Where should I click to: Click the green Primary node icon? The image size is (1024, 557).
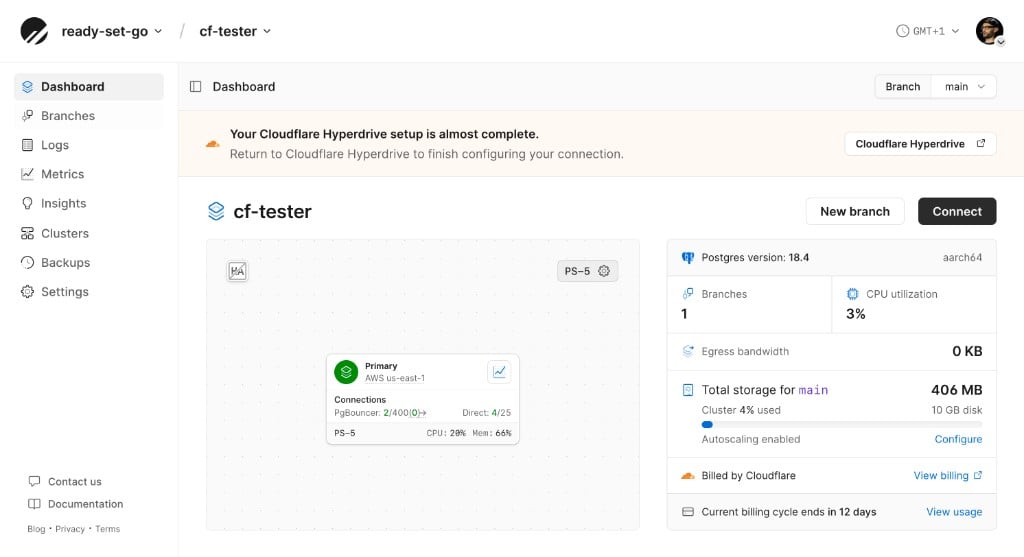[x=346, y=372]
